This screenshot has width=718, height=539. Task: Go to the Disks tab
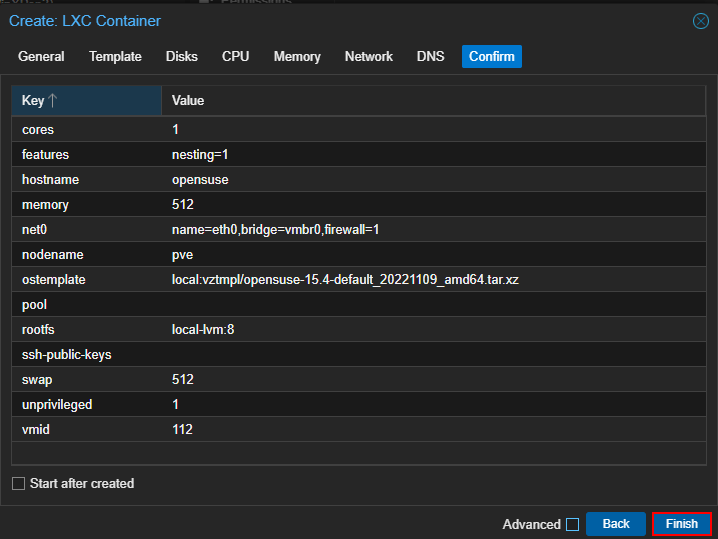click(182, 57)
